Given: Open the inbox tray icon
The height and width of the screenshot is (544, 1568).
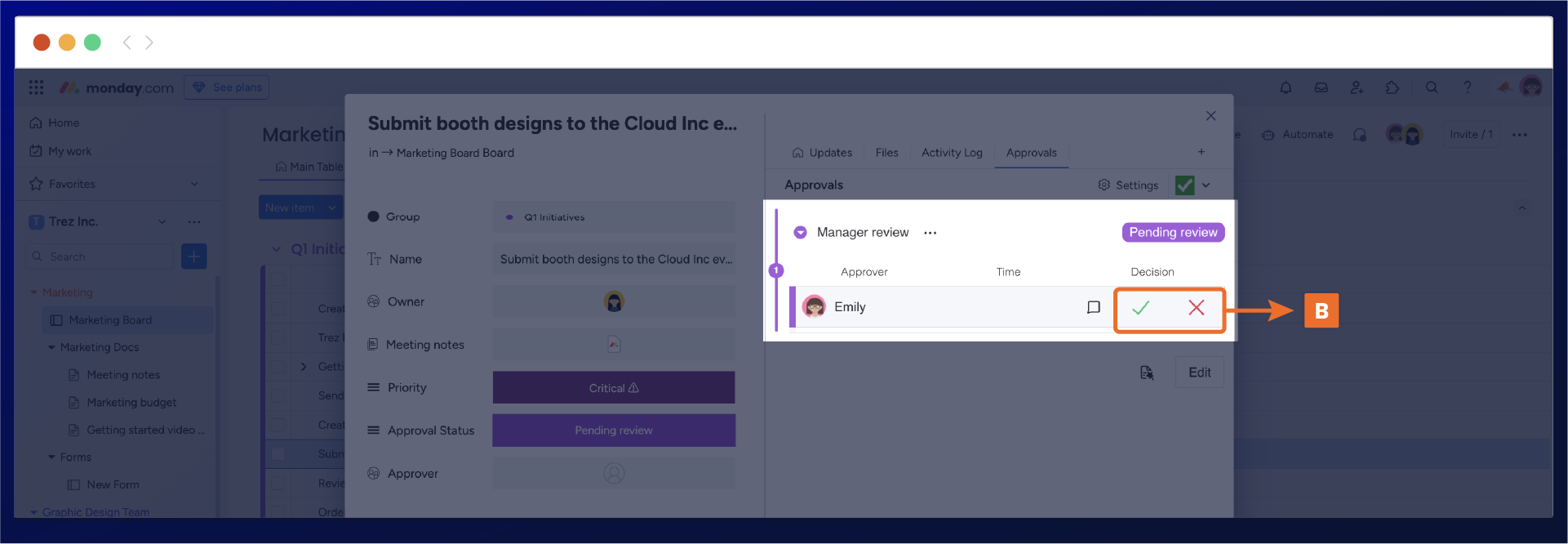Looking at the screenshot, I should coord(1321,87).
